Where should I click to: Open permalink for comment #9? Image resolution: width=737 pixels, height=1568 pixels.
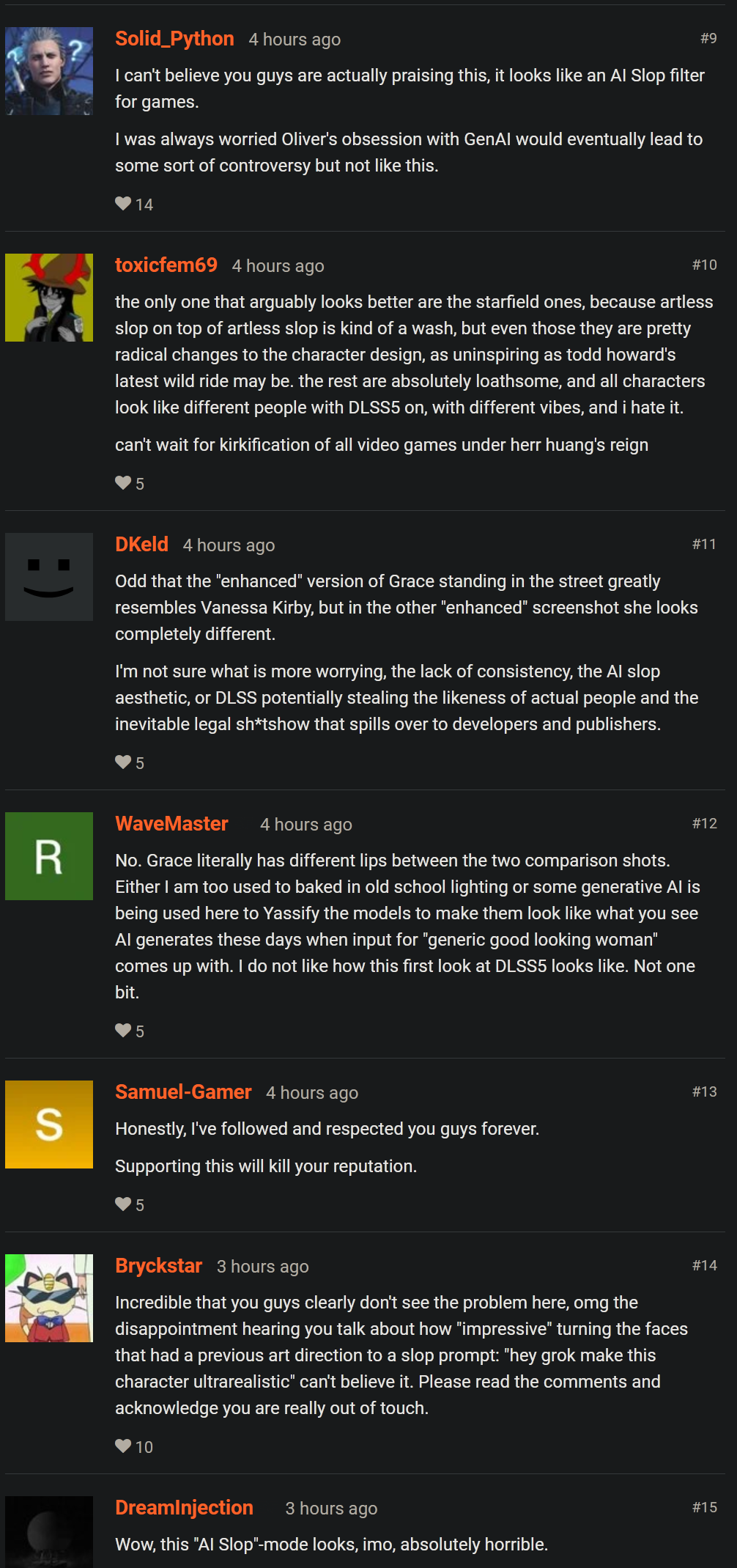pos(708,38)
